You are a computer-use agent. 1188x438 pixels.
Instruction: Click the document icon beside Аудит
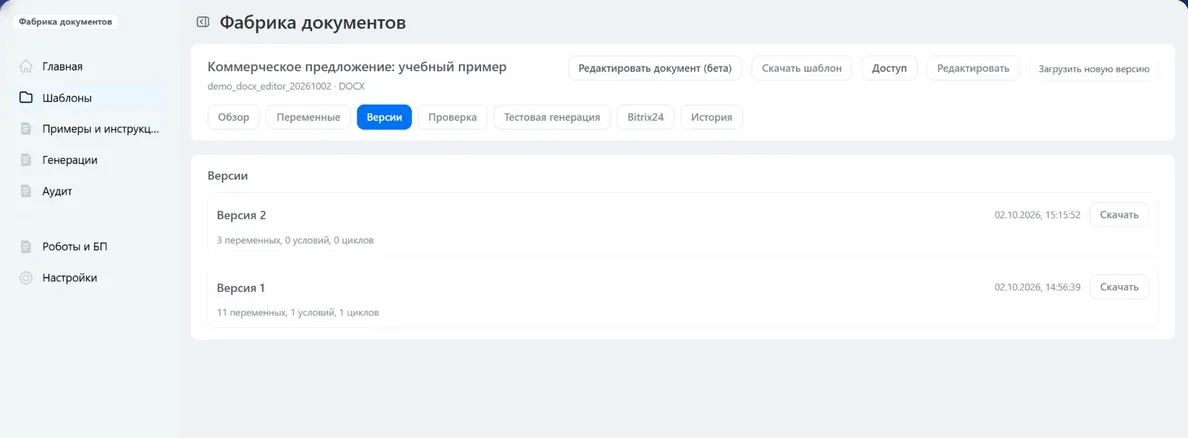click(x=26, y=191)
